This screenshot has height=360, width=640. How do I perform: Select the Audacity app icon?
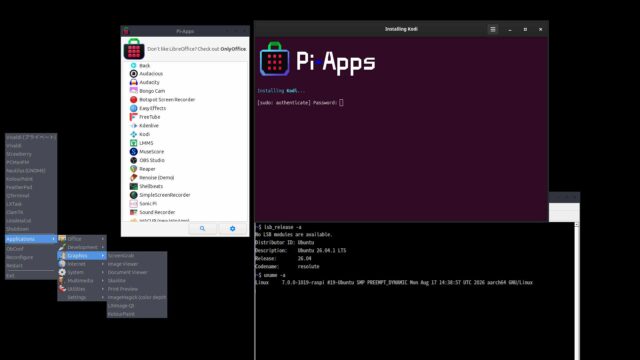coord(133,82)
